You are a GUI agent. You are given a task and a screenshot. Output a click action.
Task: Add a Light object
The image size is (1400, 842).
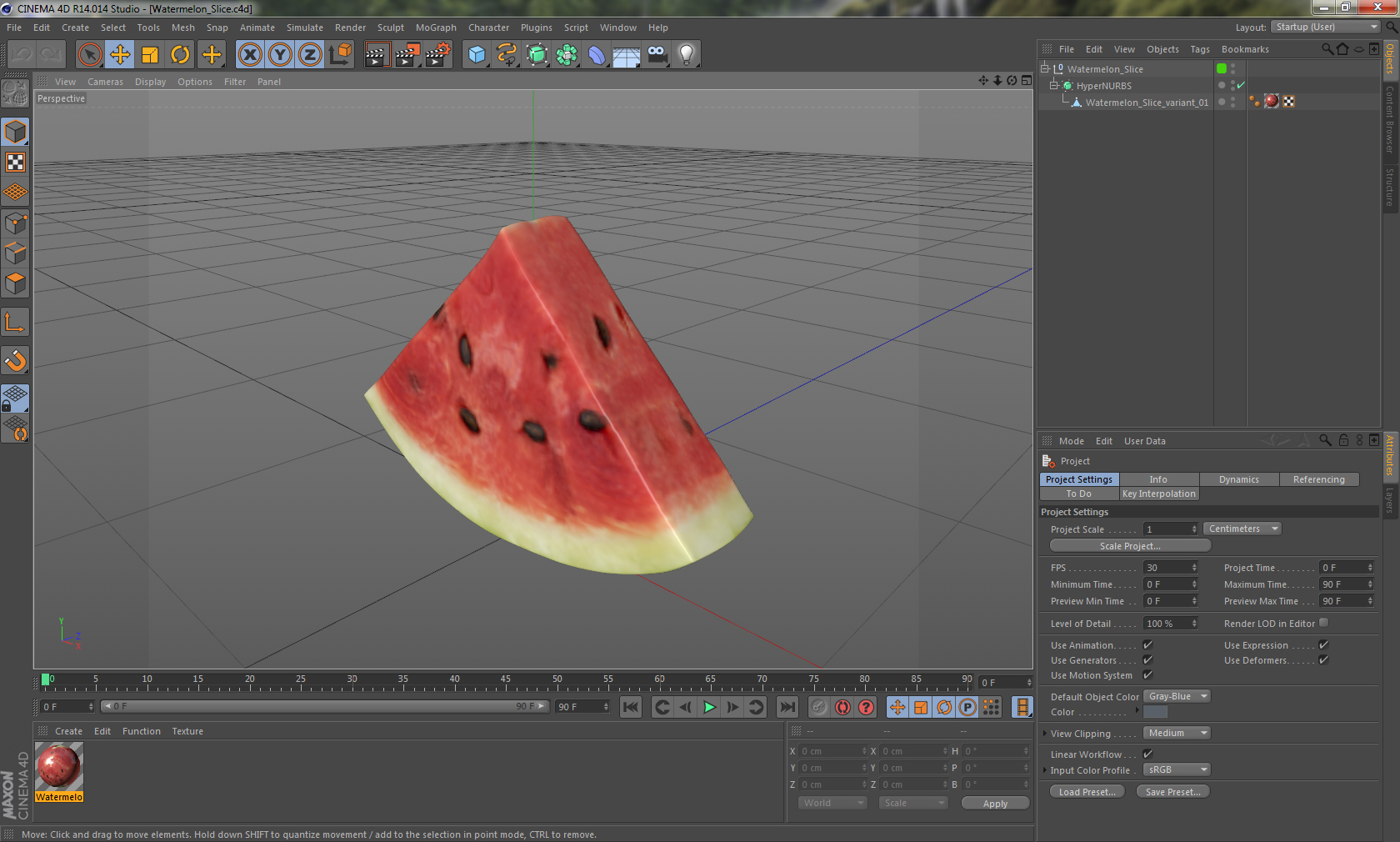[687, 55]
